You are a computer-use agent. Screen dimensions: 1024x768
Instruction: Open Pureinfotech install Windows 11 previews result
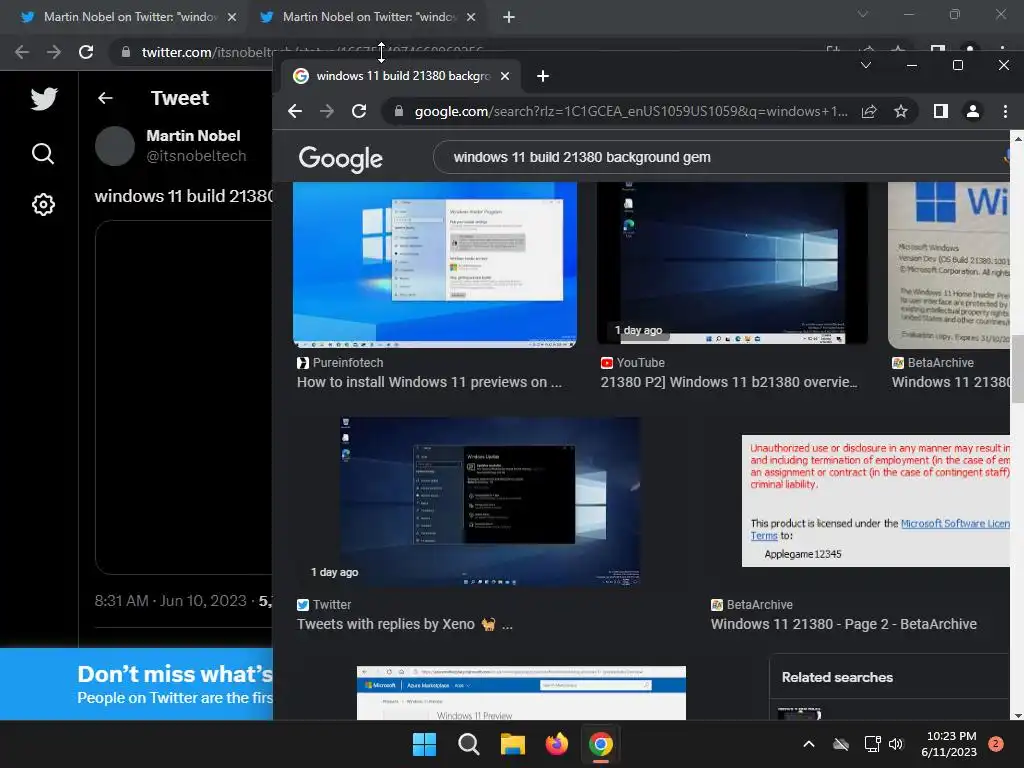[x=429, y=382]
